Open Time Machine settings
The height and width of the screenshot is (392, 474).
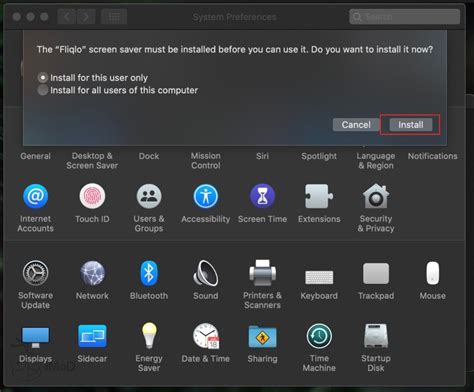coord(319,336)
